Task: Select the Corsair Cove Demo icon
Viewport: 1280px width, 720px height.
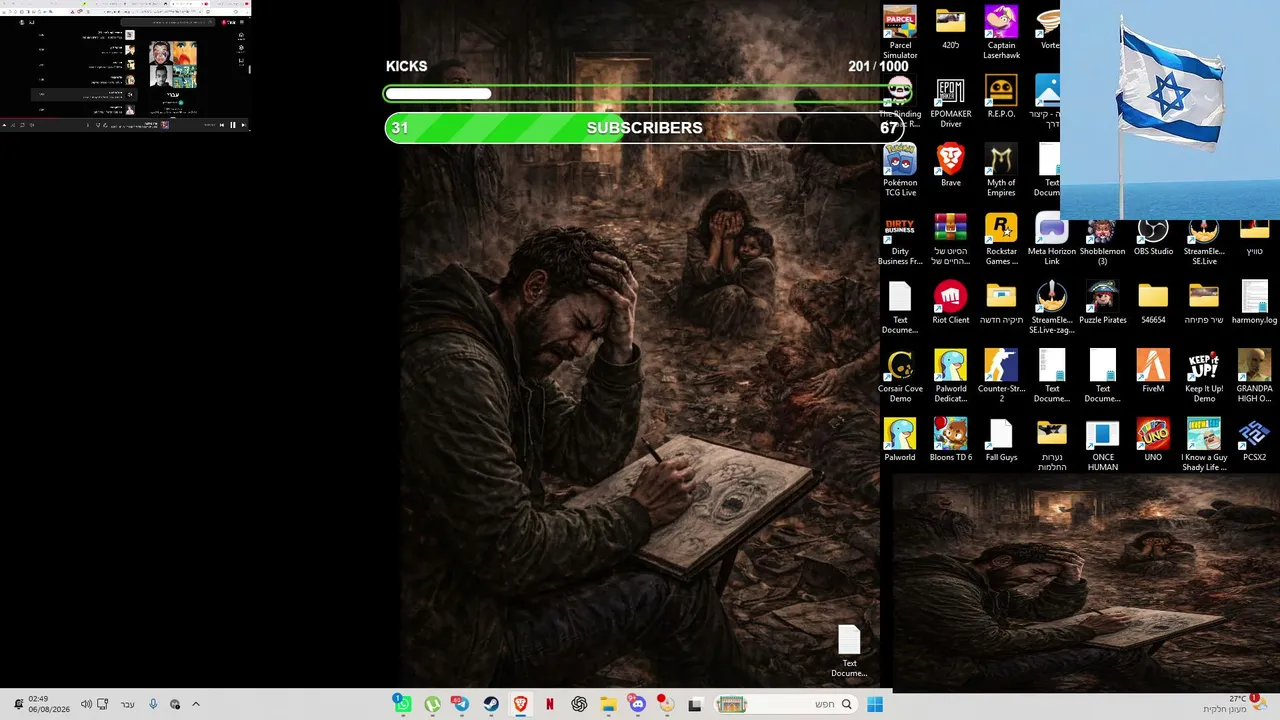Action: 900,376
